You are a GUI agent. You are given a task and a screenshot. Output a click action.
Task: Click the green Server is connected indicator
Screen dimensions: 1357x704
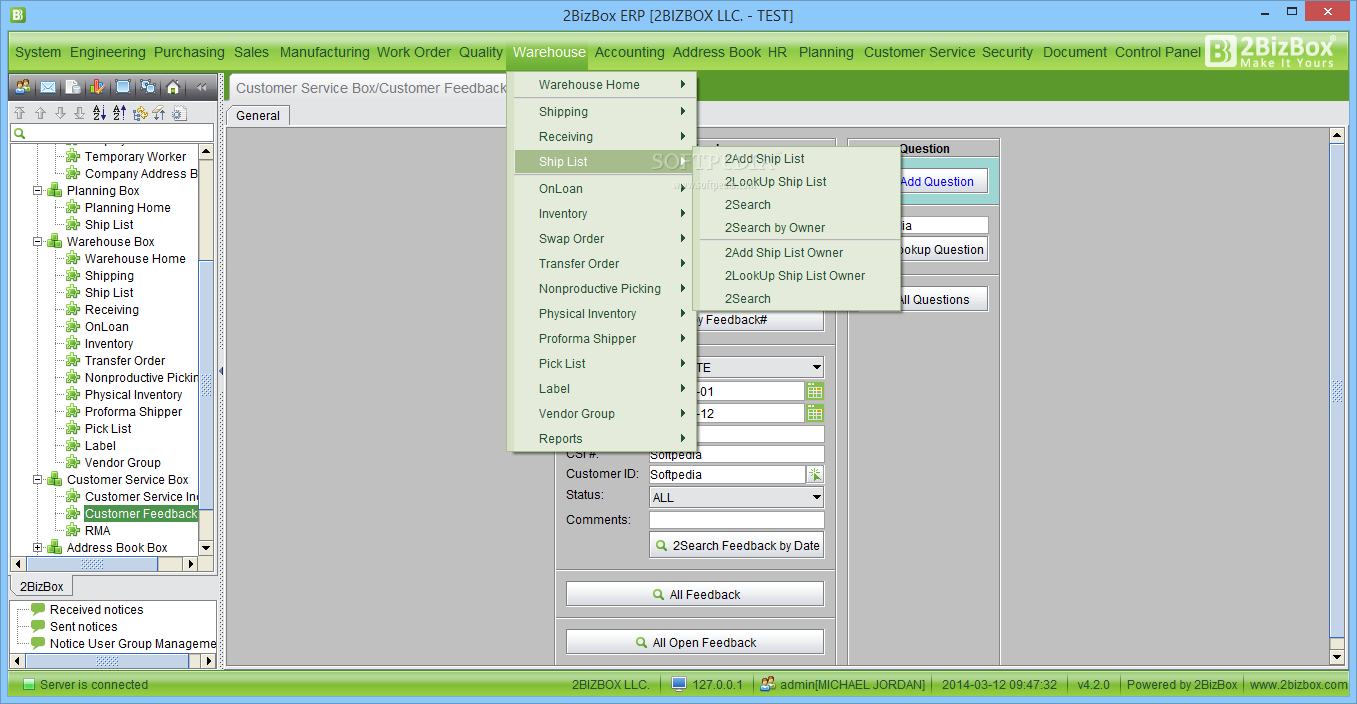pos(29,685)
